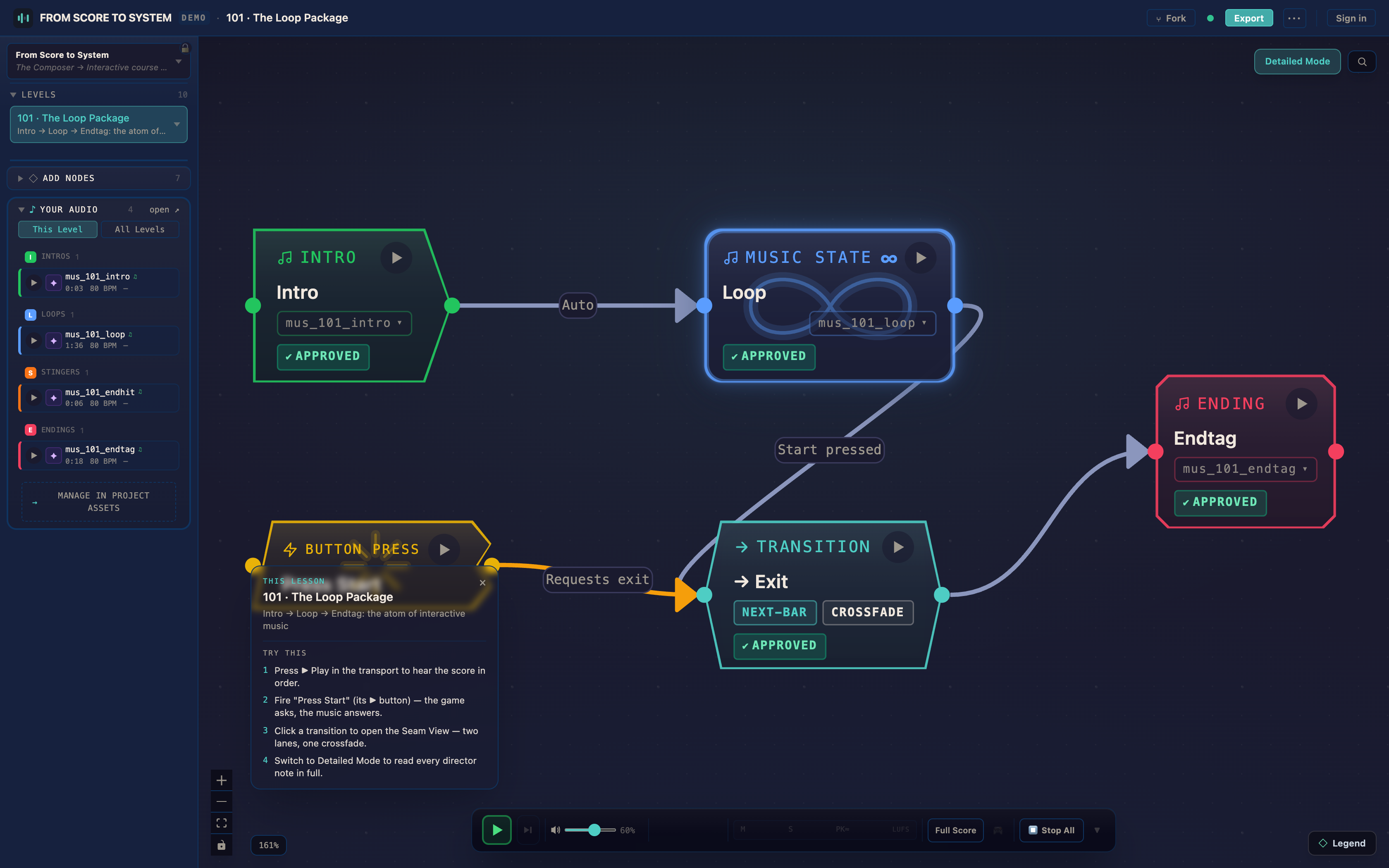Play the ENDING Endtag node
The height and width of the screenshot is (868, 1389).
pos(1302,403)
